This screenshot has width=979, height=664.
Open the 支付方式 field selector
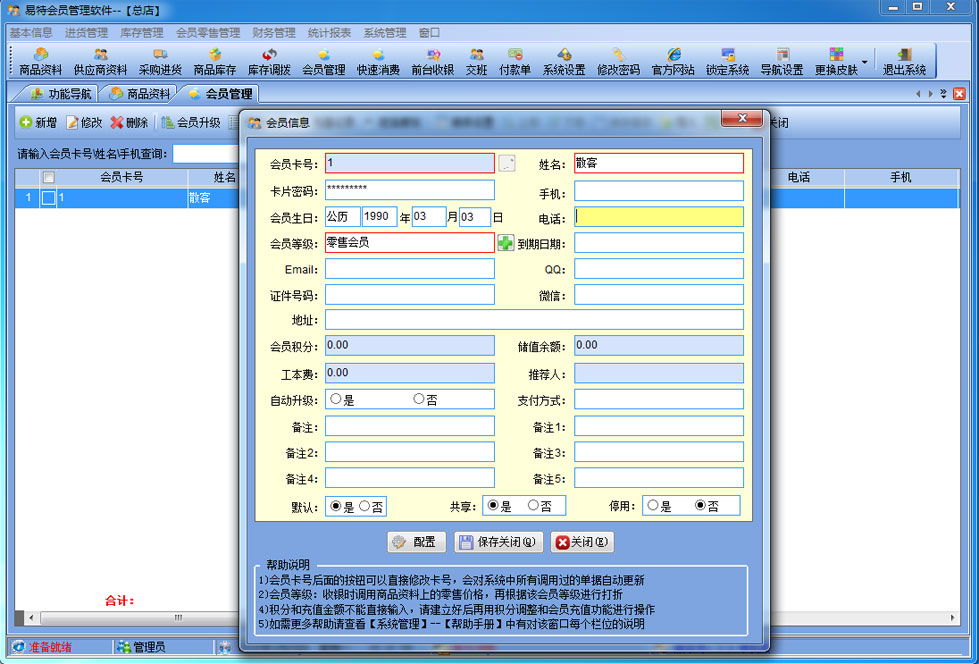point(658,399)
